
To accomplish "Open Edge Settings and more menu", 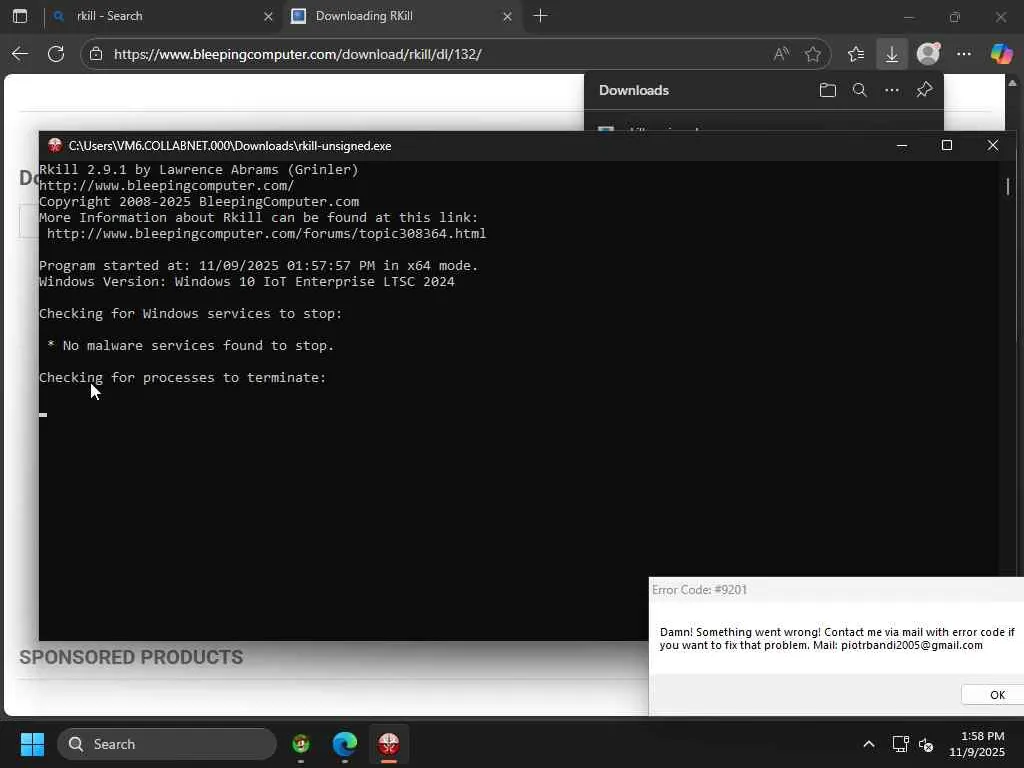I will (x=964, y=54).
